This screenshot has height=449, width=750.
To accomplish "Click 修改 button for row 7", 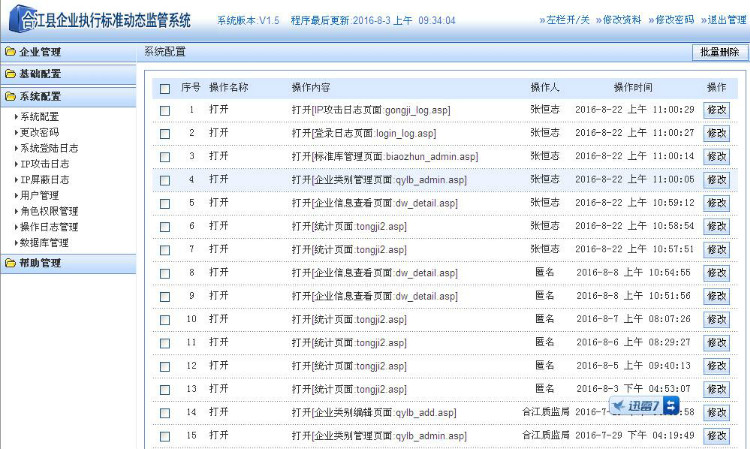I will tap(717, 250).
